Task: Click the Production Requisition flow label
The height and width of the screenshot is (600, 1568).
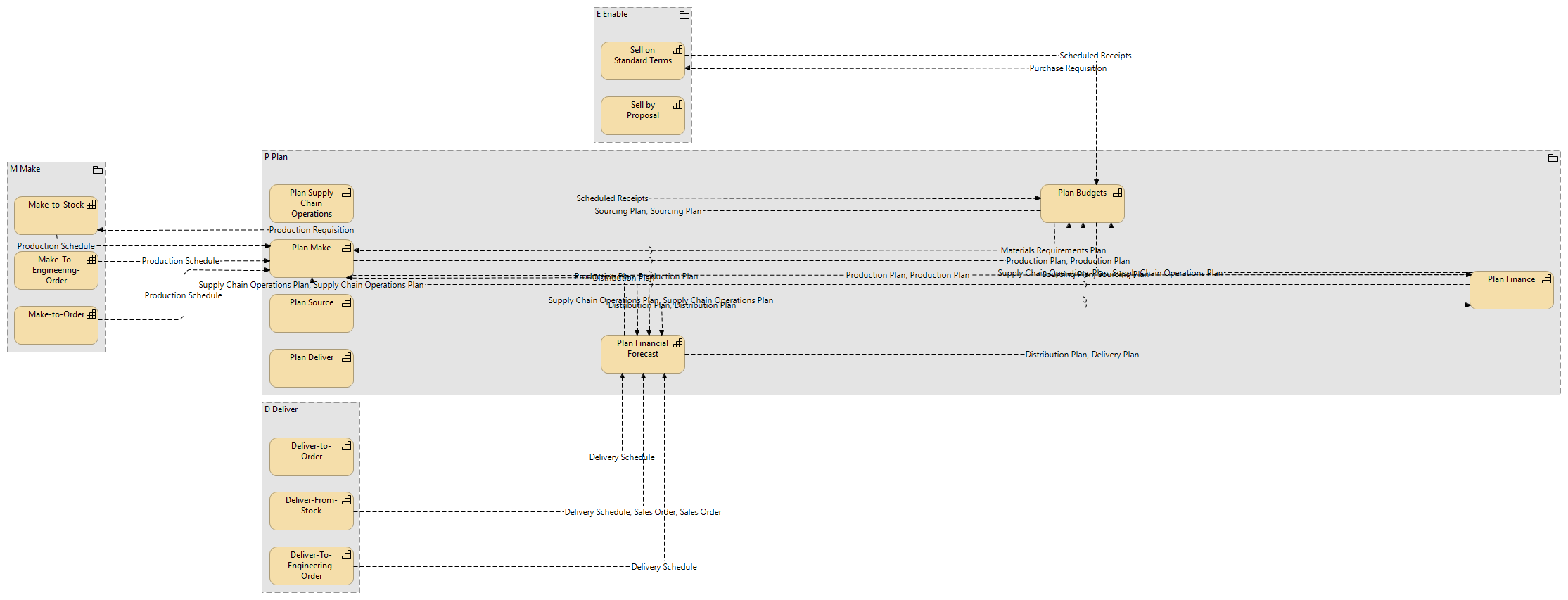Action: (311, 230)
